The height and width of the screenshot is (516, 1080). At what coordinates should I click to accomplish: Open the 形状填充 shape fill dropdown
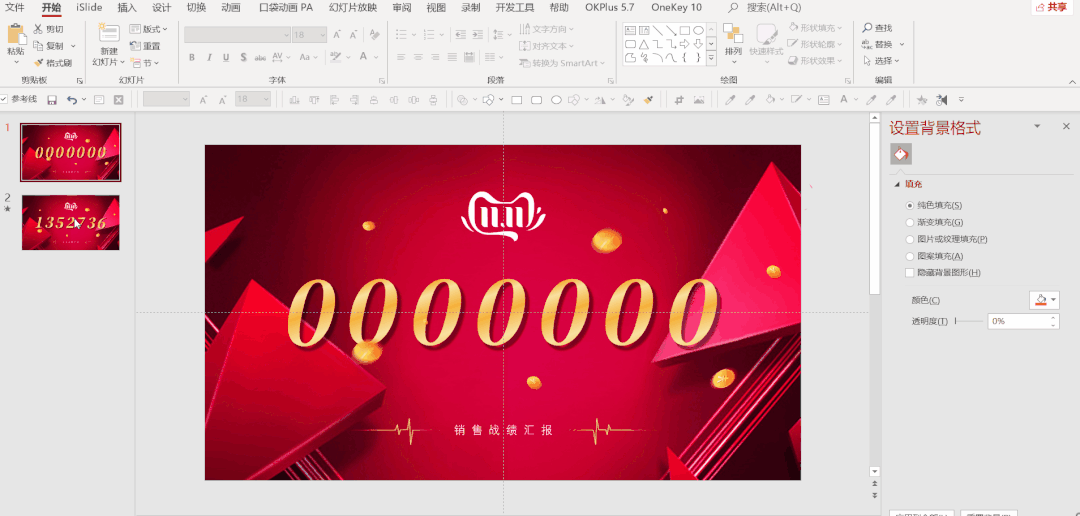coord(816,28)
